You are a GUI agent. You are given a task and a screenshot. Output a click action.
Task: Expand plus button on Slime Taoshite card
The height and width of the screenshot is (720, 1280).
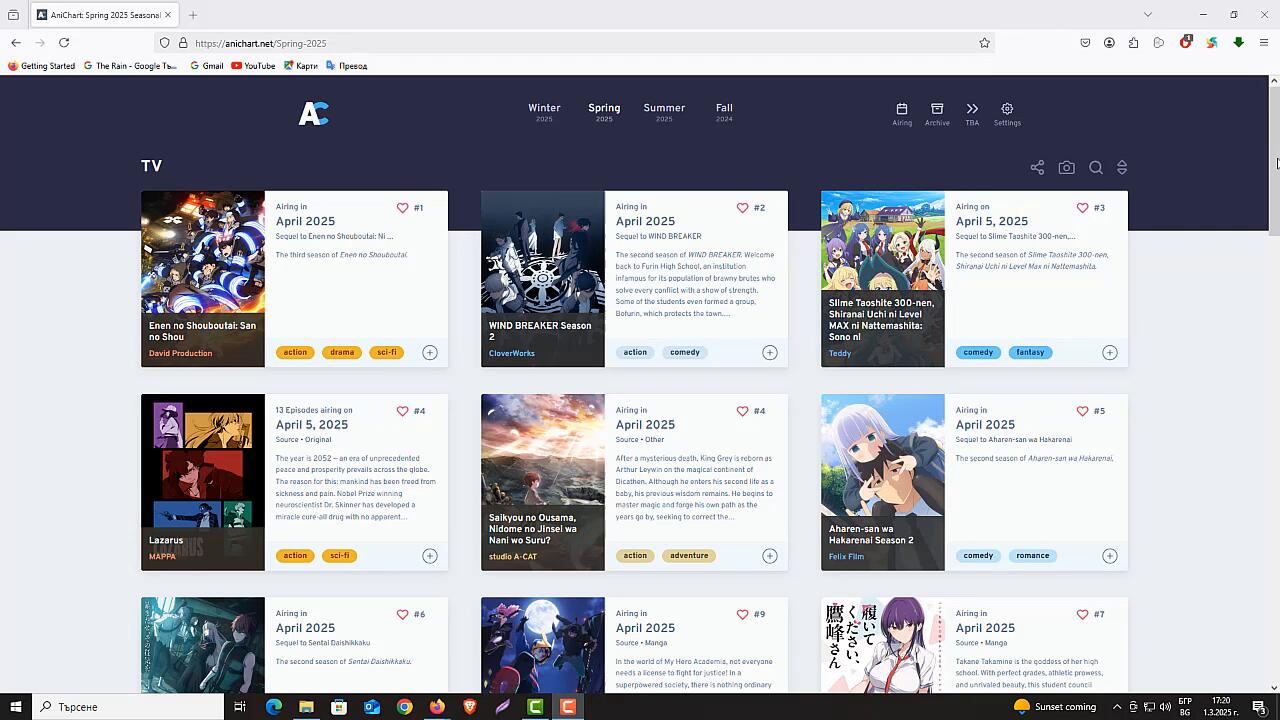coord(1110,352)
